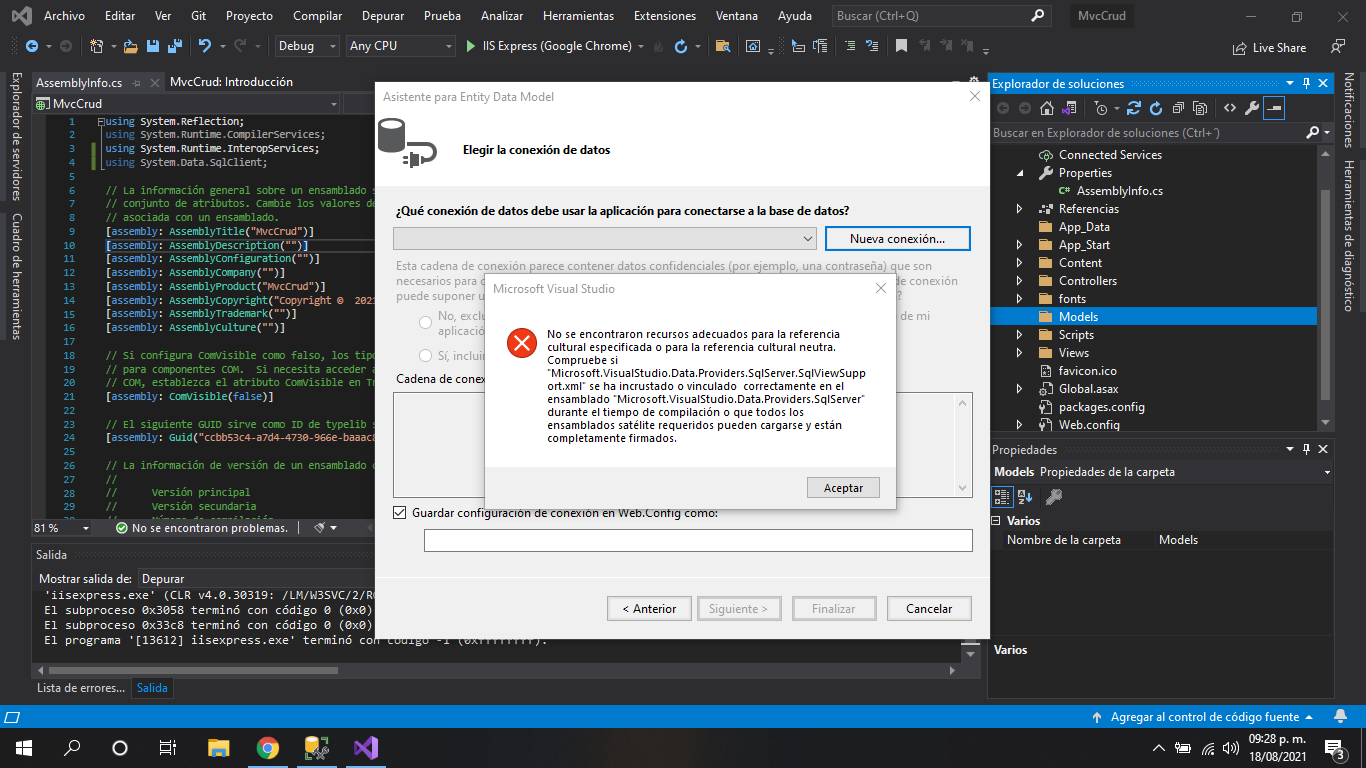1366x768 pixels.
Task: Click the pending changes clock filter icon
Action: 1101,108
